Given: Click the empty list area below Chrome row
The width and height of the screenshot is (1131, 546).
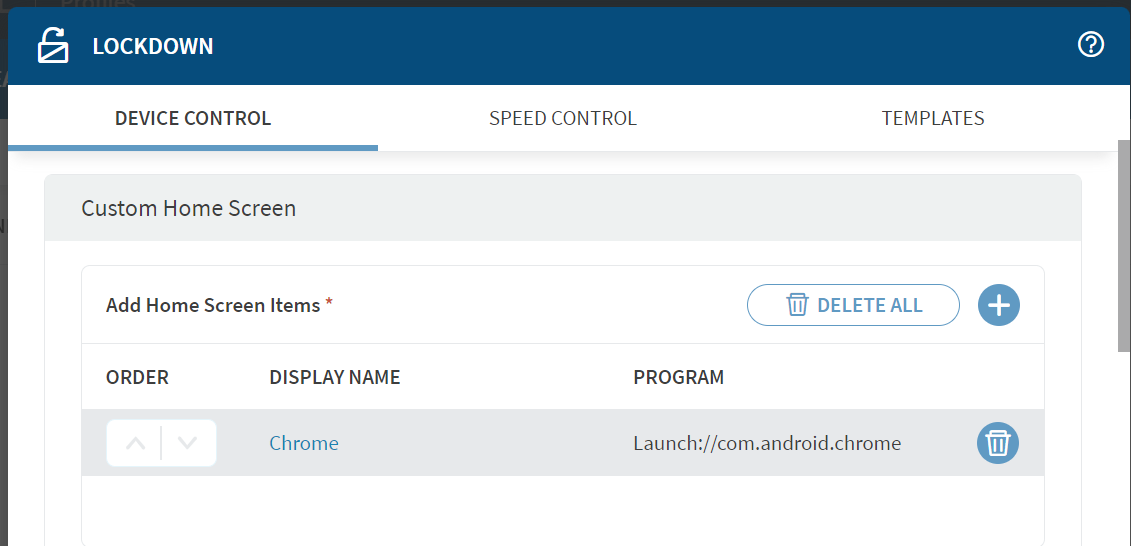Looking at the screenshot, I should pyautogui.click(x=562, y=510).
